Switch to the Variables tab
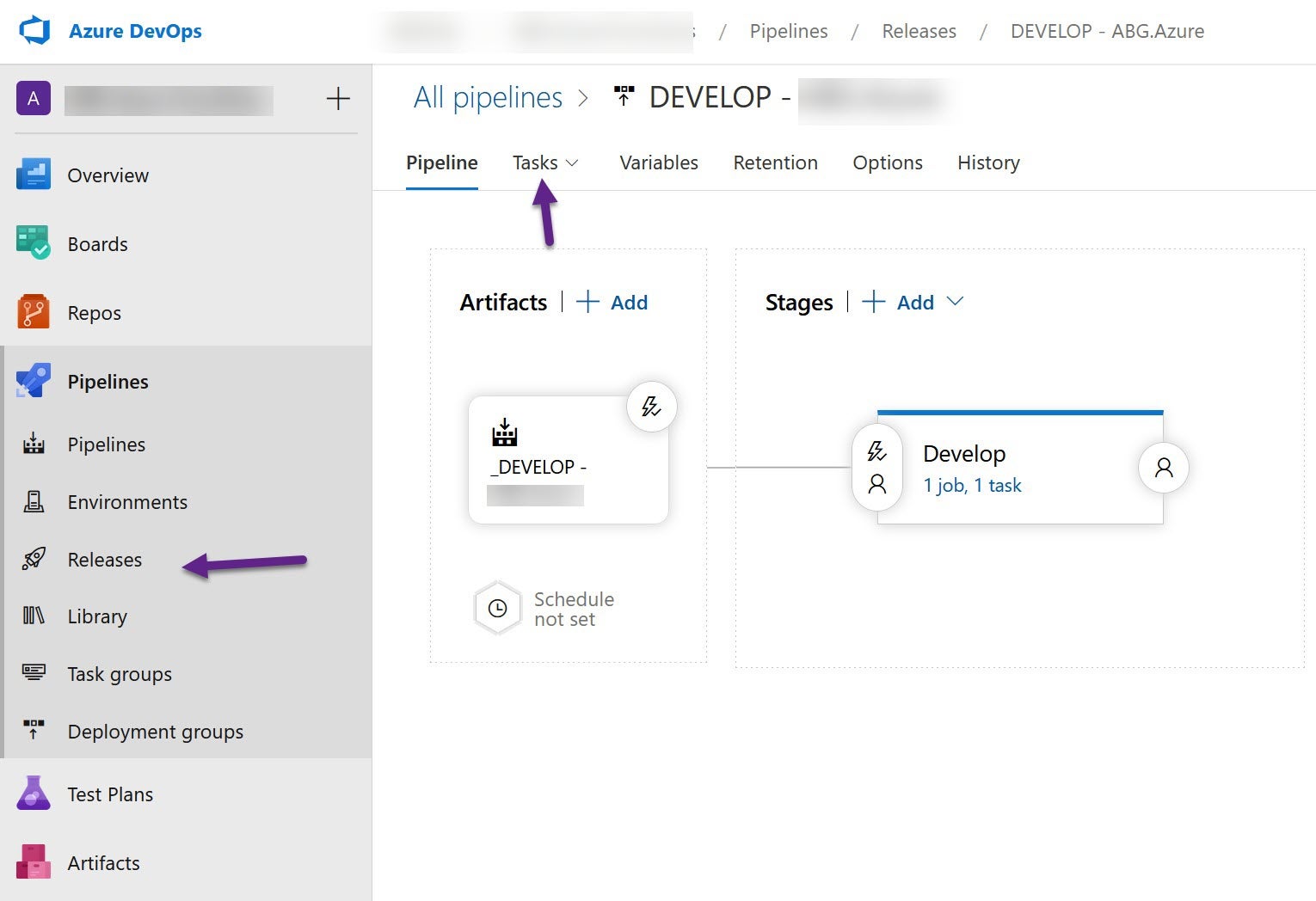 (x=658, y=162)
